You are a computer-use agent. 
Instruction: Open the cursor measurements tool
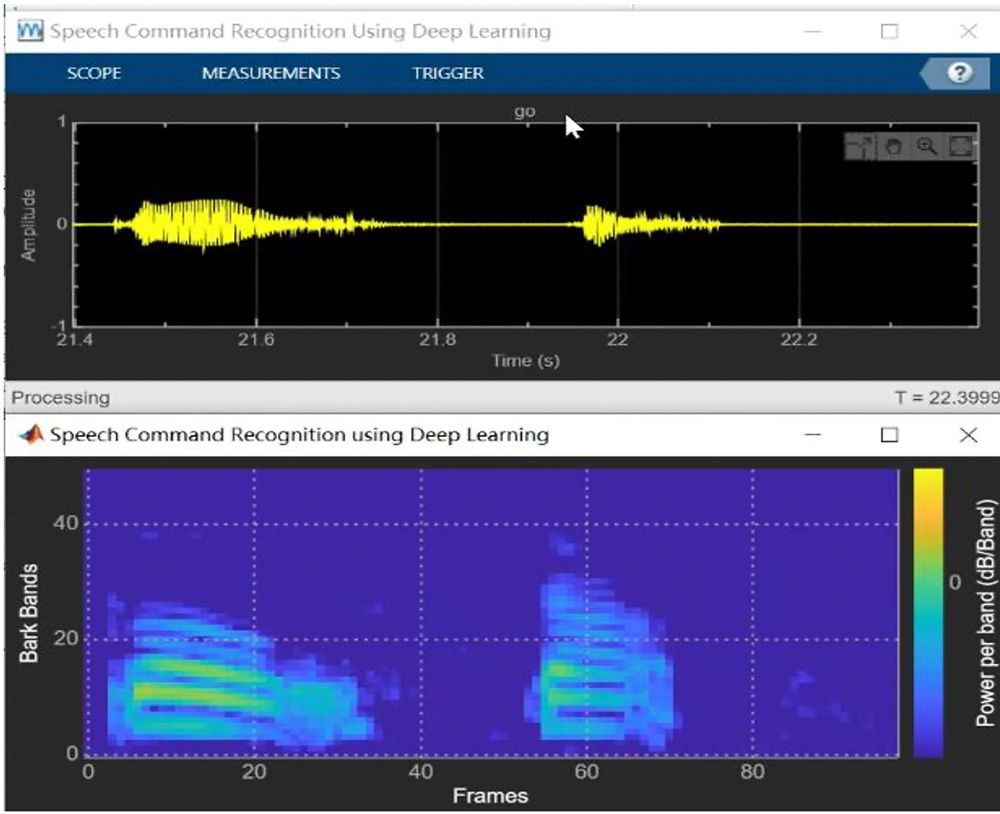[x=862, y=146]
